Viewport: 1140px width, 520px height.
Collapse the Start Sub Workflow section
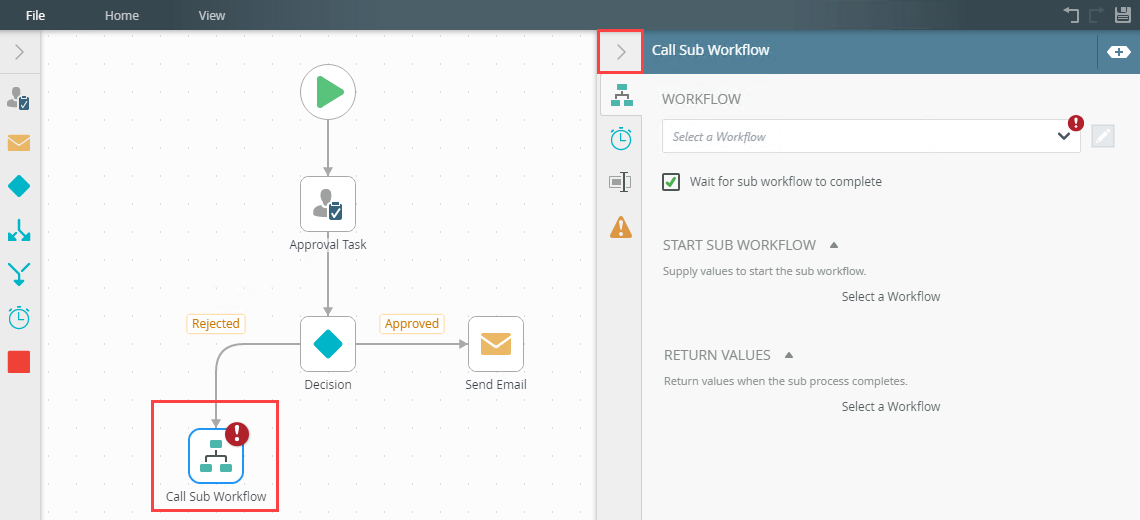coord(834,245)
